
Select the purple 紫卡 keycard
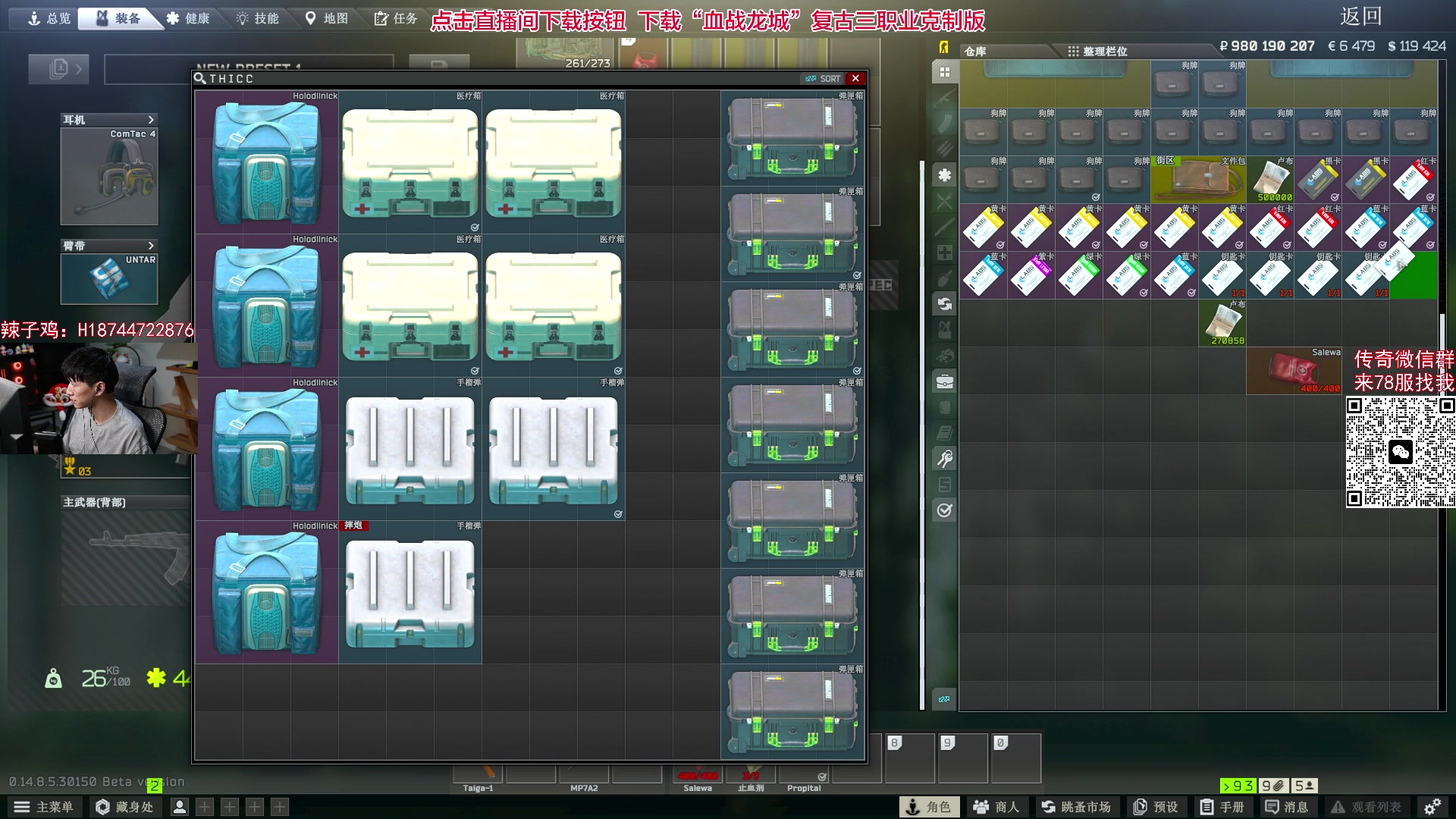click(x=1031, y=275)
